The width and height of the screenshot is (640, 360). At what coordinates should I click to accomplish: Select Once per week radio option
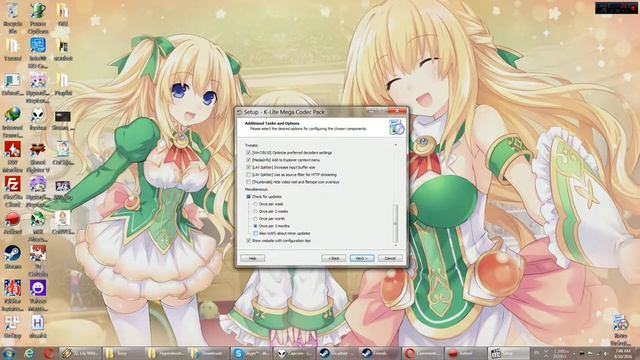click(256, 204)
